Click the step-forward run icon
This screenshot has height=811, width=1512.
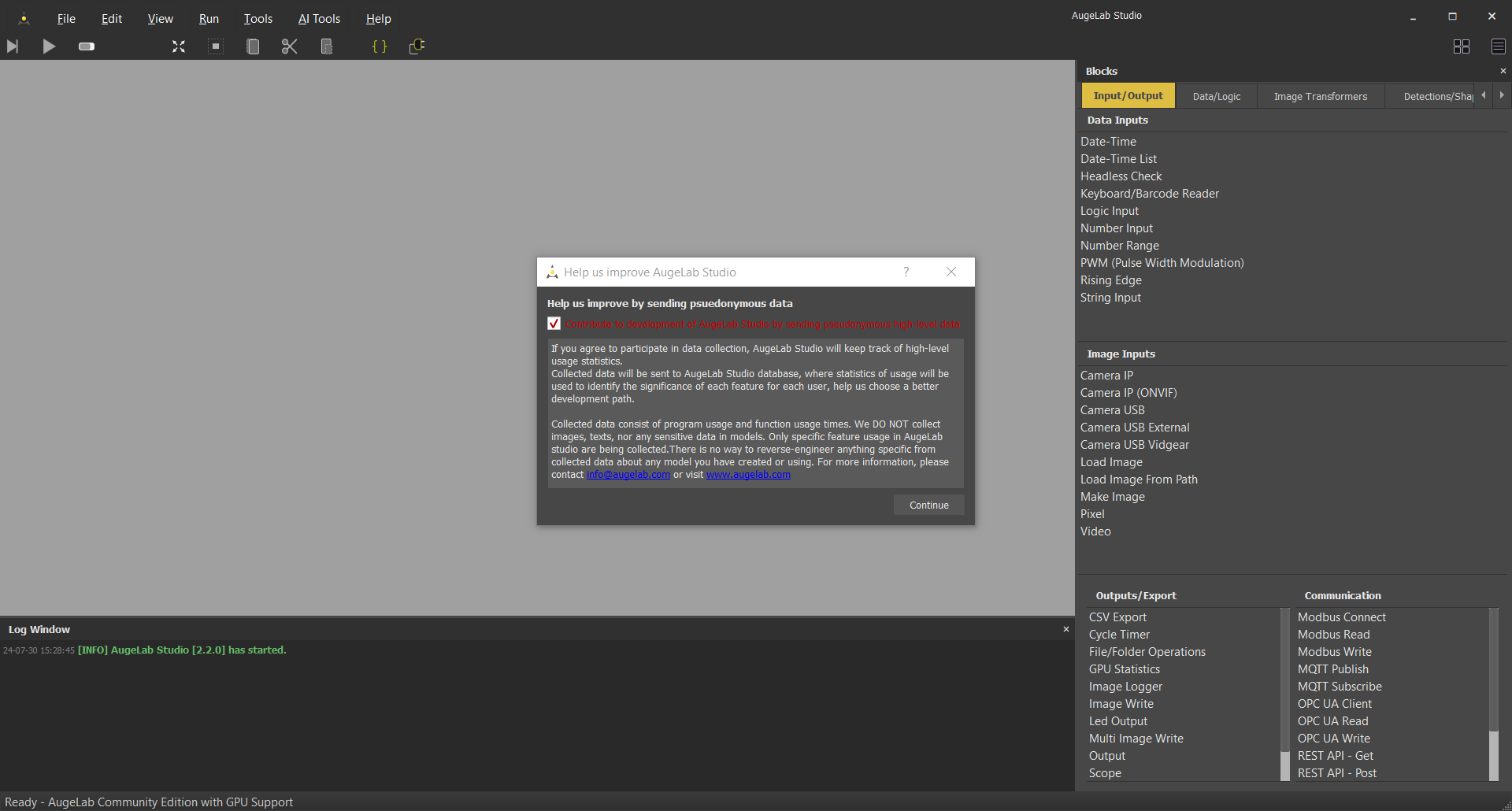click(x=13, y=46)
